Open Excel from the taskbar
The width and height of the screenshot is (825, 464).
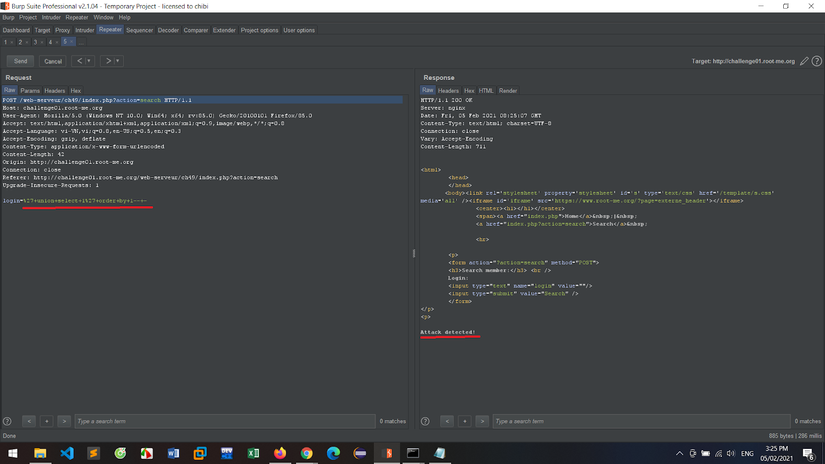coord(253,453)
